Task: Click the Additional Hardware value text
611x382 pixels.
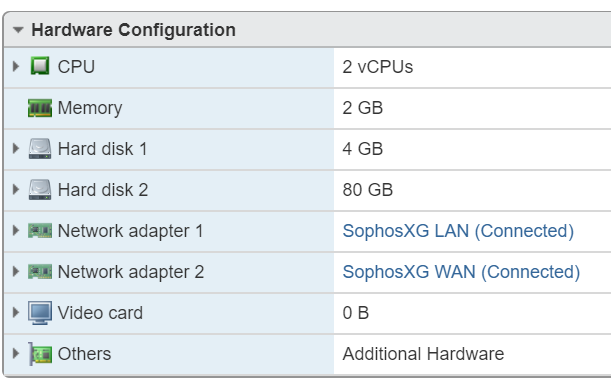Action: tap(423, 354)
